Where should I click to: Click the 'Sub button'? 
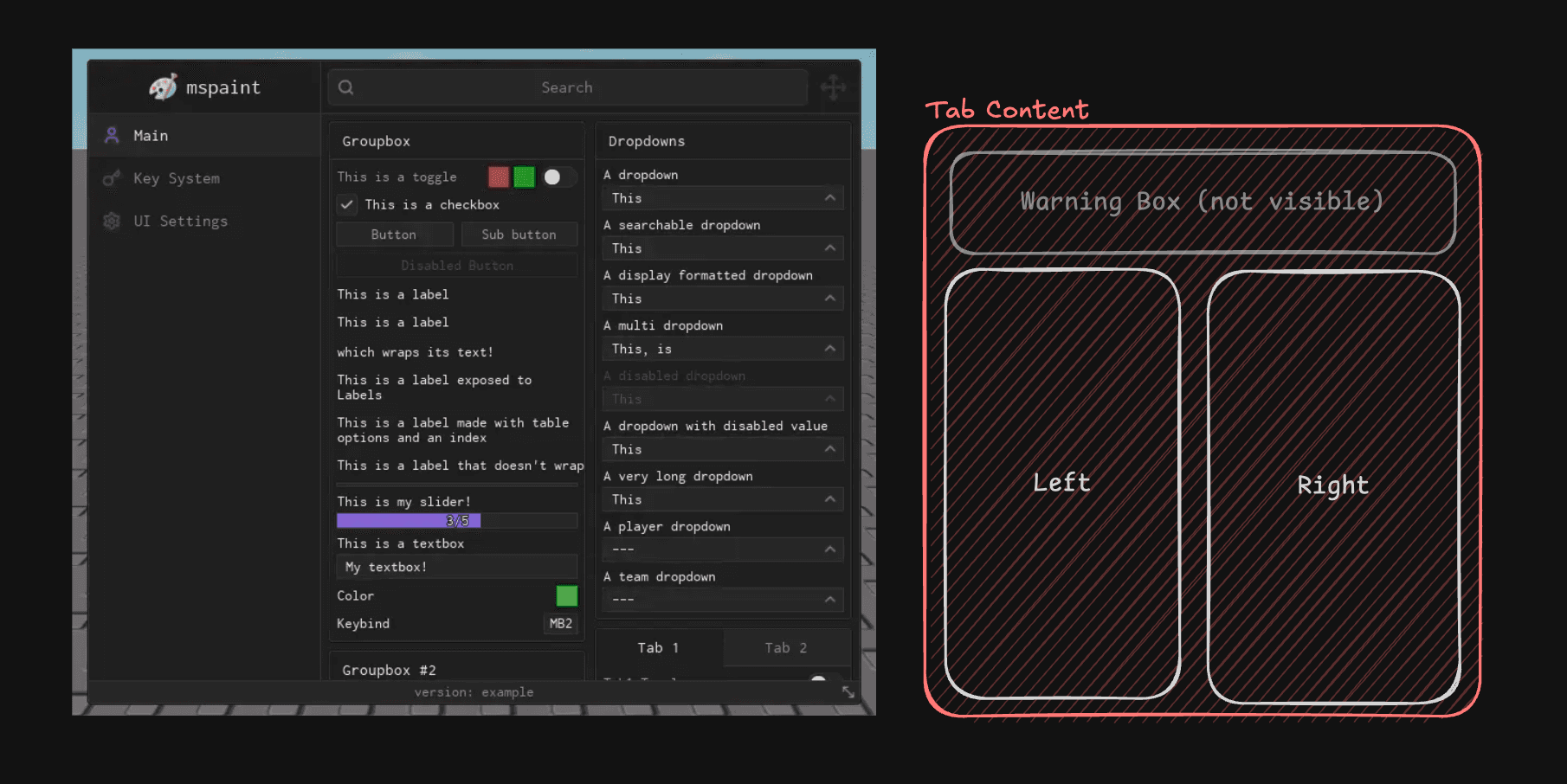(519, 235)
